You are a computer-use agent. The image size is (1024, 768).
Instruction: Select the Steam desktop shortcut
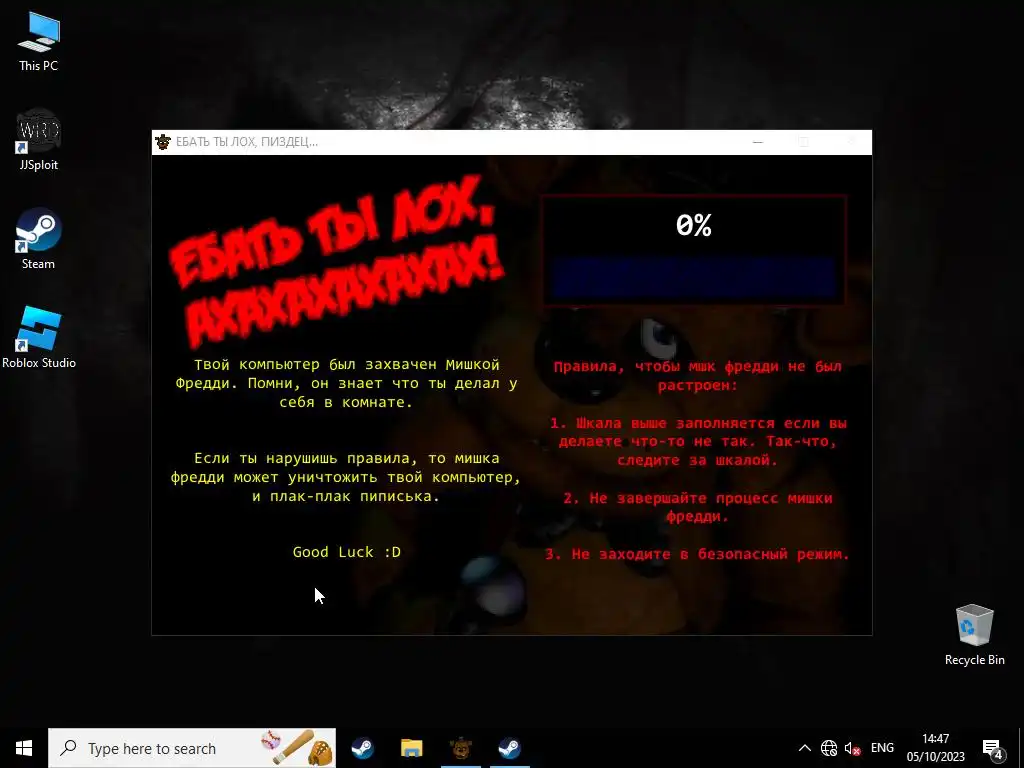tap(39, 238)
